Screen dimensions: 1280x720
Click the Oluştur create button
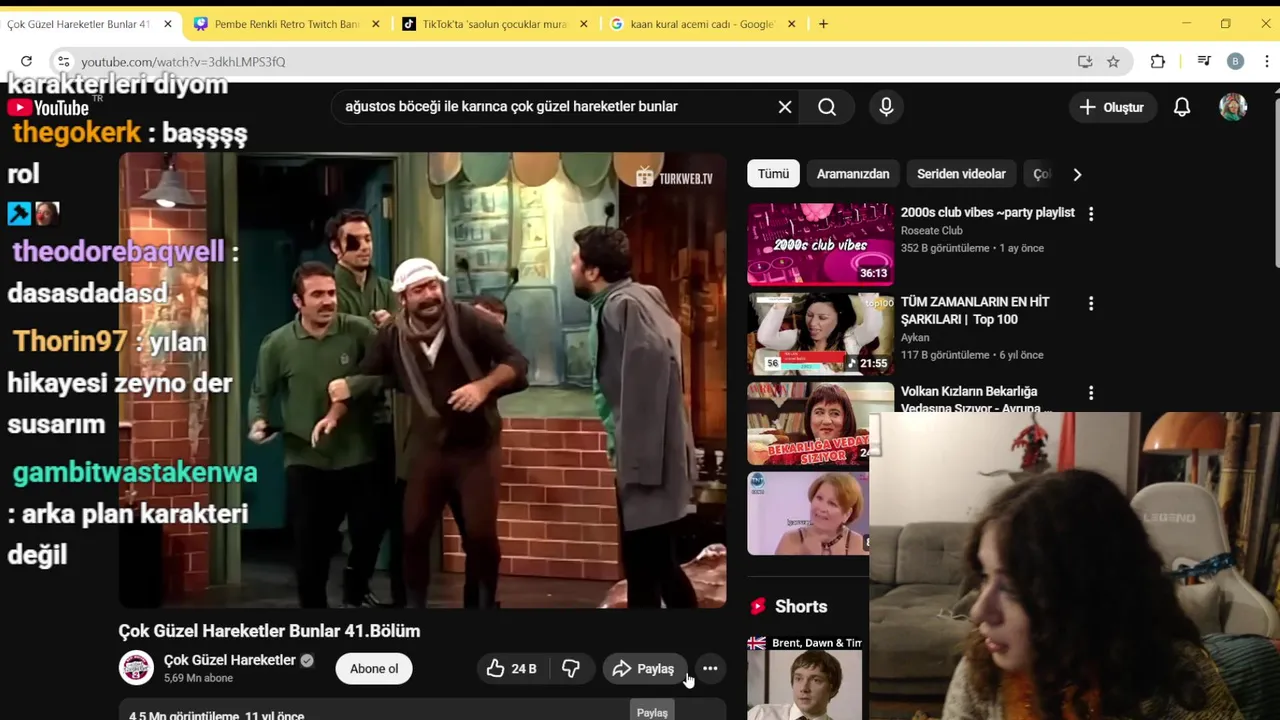coord(1112,107)
